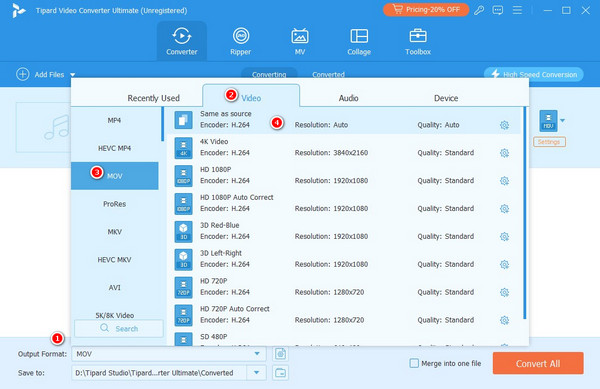
Task: Expand the file output format arrow
Action: click(x=562, y=120)
